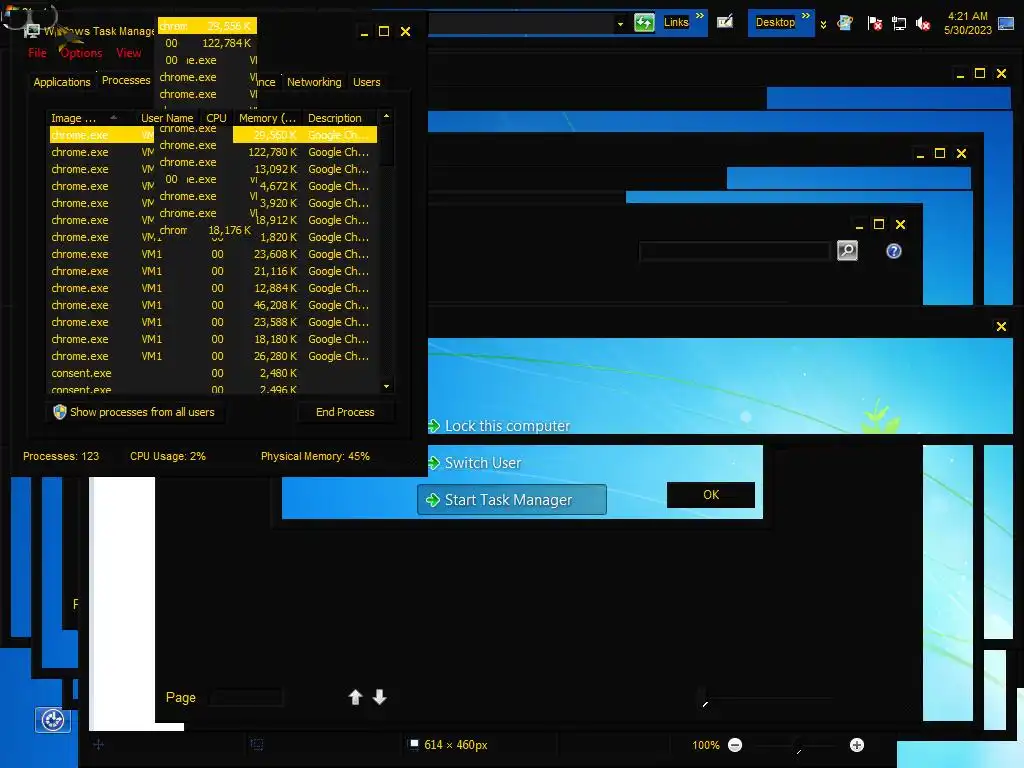This screenshot has height=768, width=1024.
Task: Click the process list scroll down arrow
Action: click(x=387, y=387)
